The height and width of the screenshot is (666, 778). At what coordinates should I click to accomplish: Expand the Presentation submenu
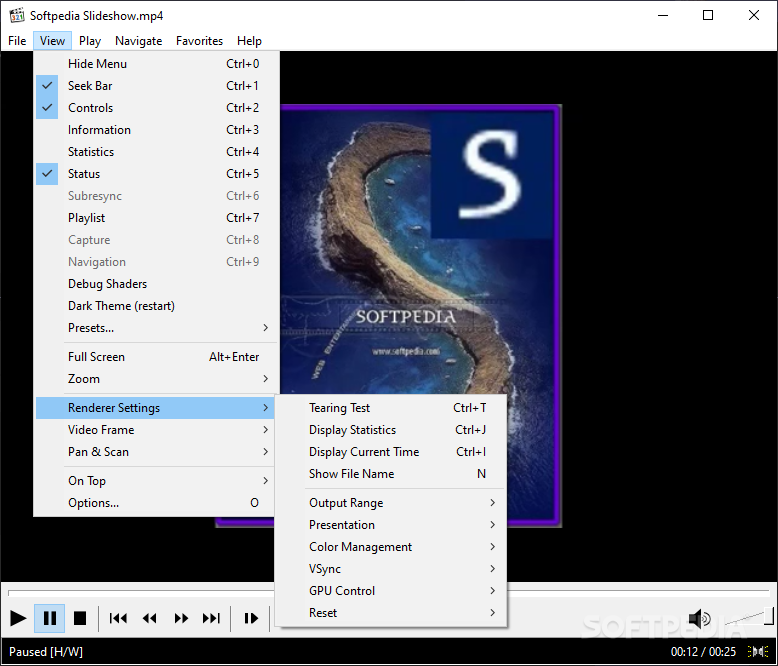point(390,525)
